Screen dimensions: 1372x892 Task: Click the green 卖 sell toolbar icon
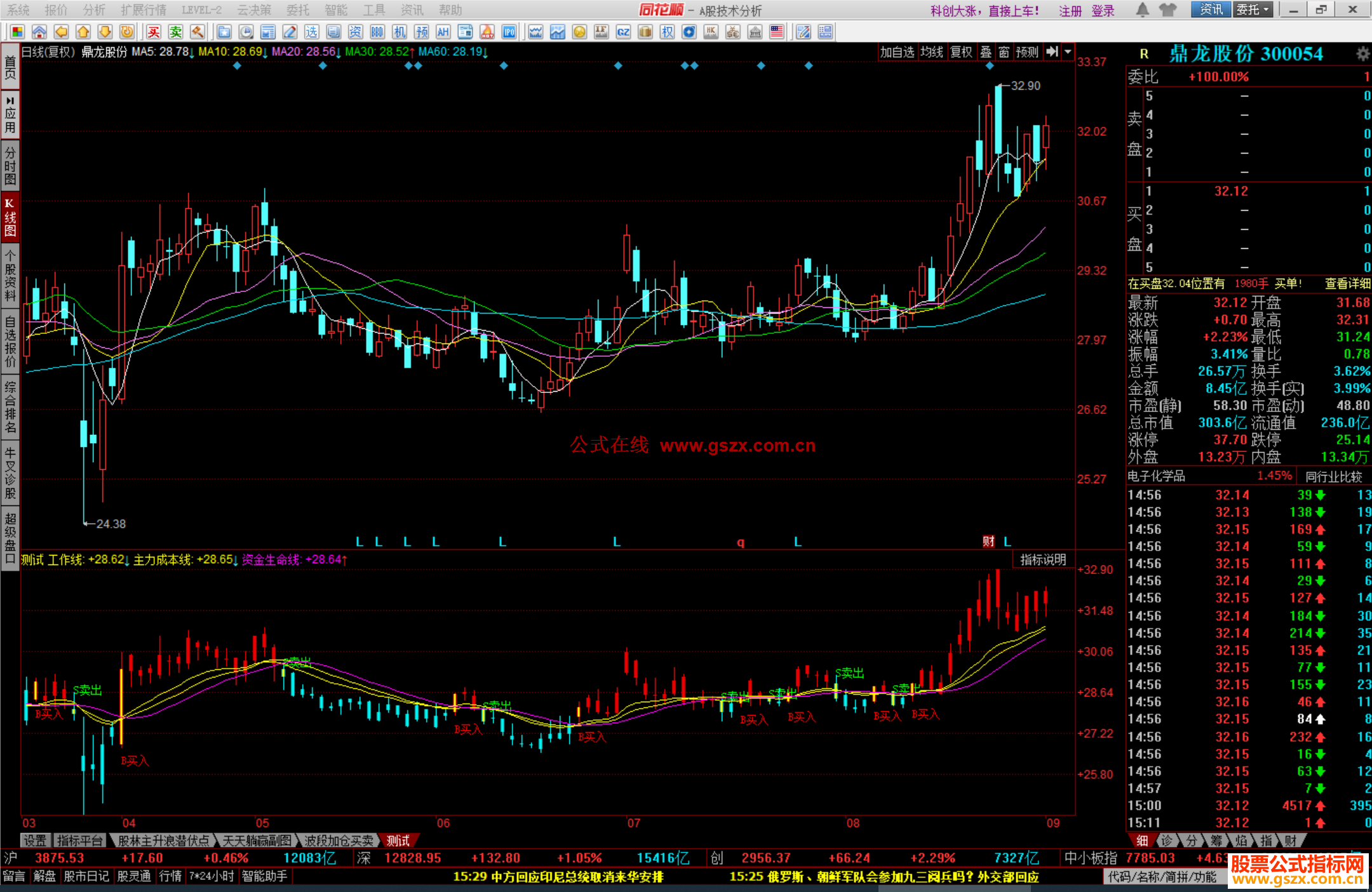(x=175, y=32)
